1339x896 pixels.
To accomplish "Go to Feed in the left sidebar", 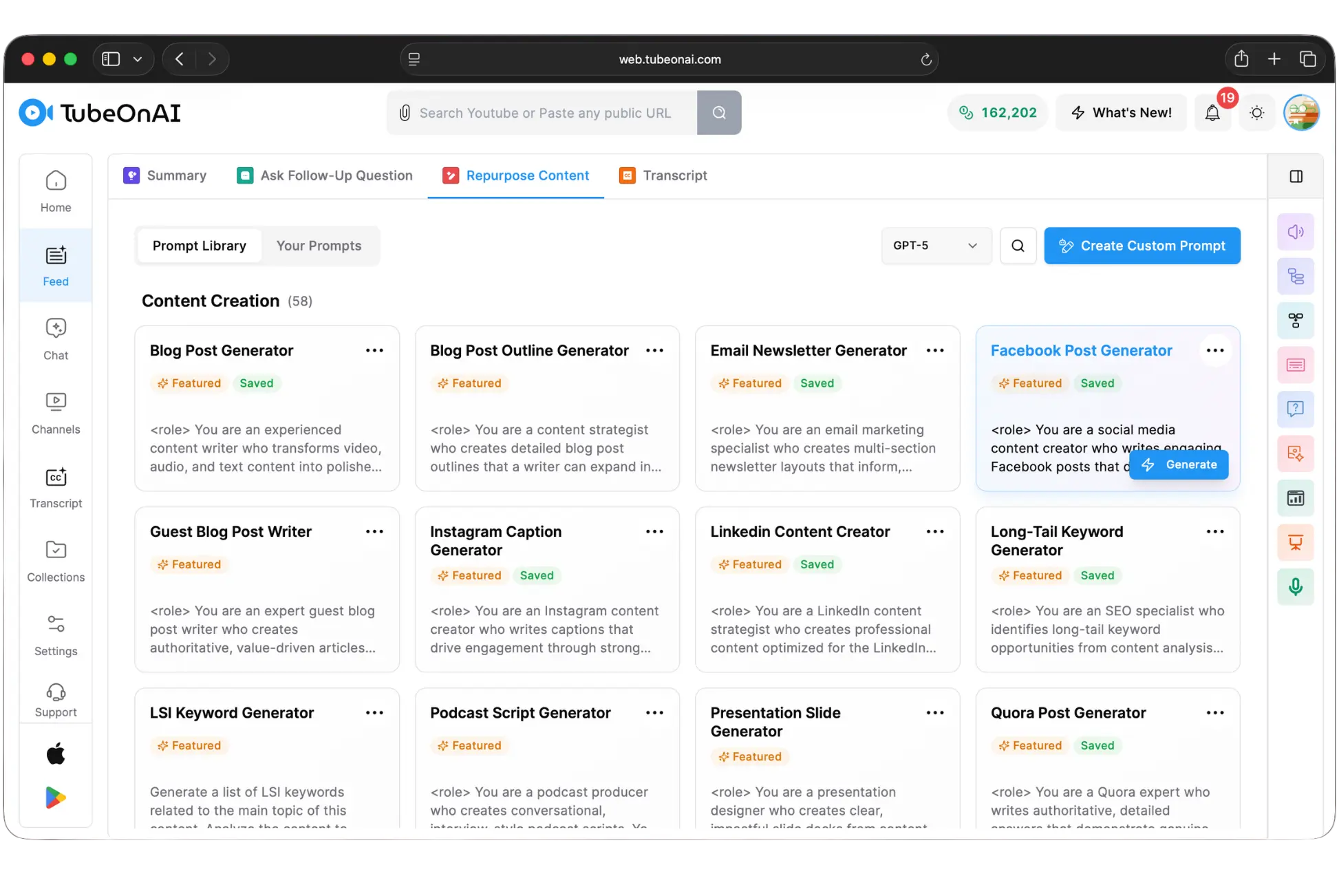I will pyautogui.click(x=56, y=266).
